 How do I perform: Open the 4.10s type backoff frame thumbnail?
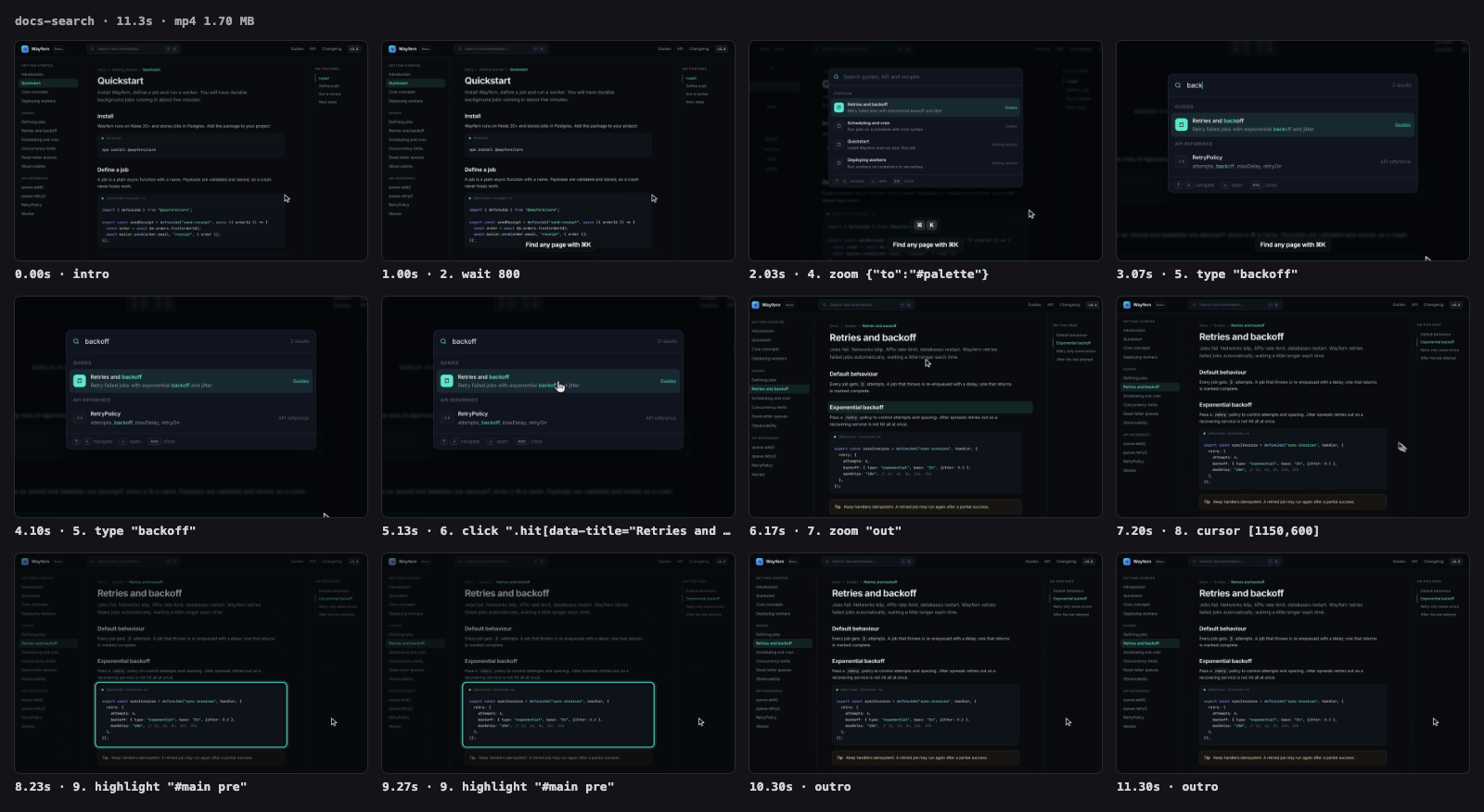coord(191,407)
